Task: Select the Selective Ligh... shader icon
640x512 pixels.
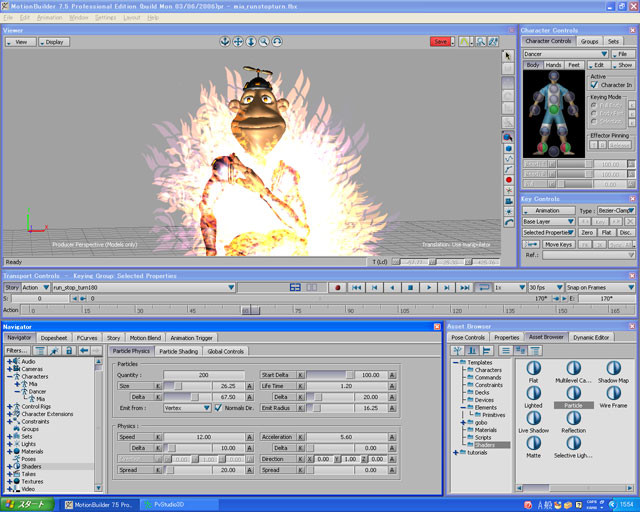Action: 573,443
